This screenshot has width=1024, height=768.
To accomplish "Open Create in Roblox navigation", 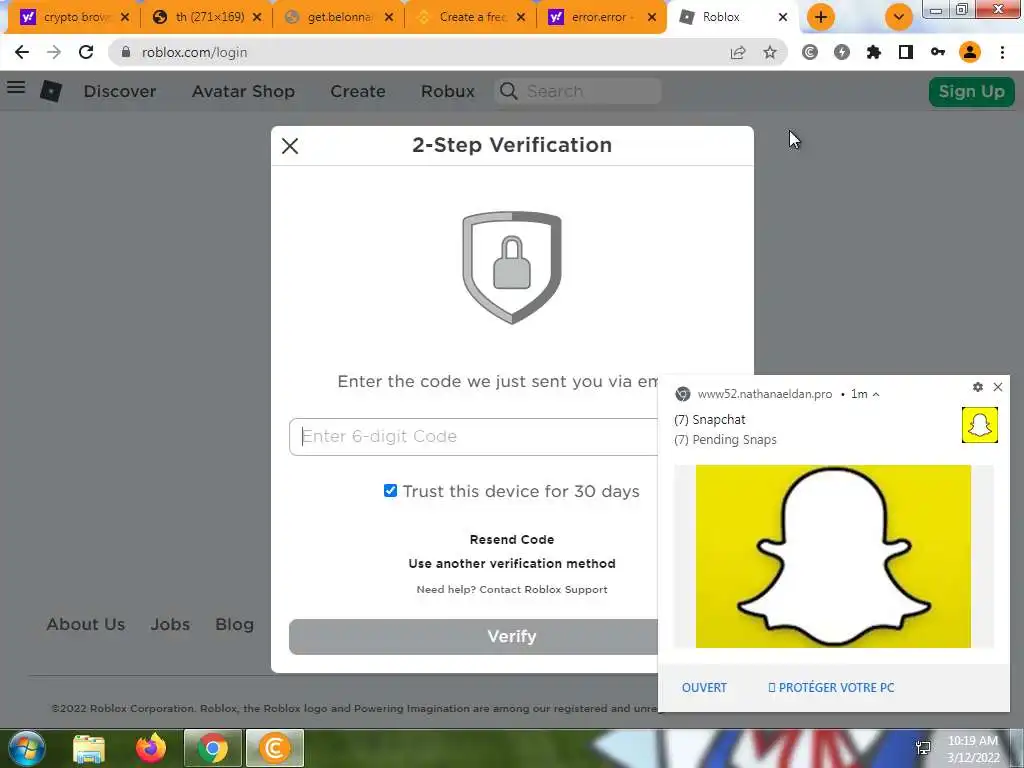I will (357, 91).
